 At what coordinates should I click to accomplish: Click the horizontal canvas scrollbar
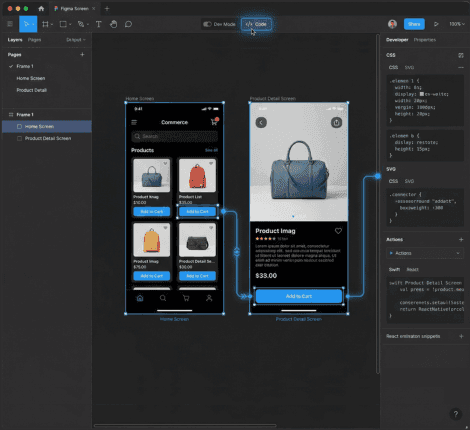pos(185,425)
